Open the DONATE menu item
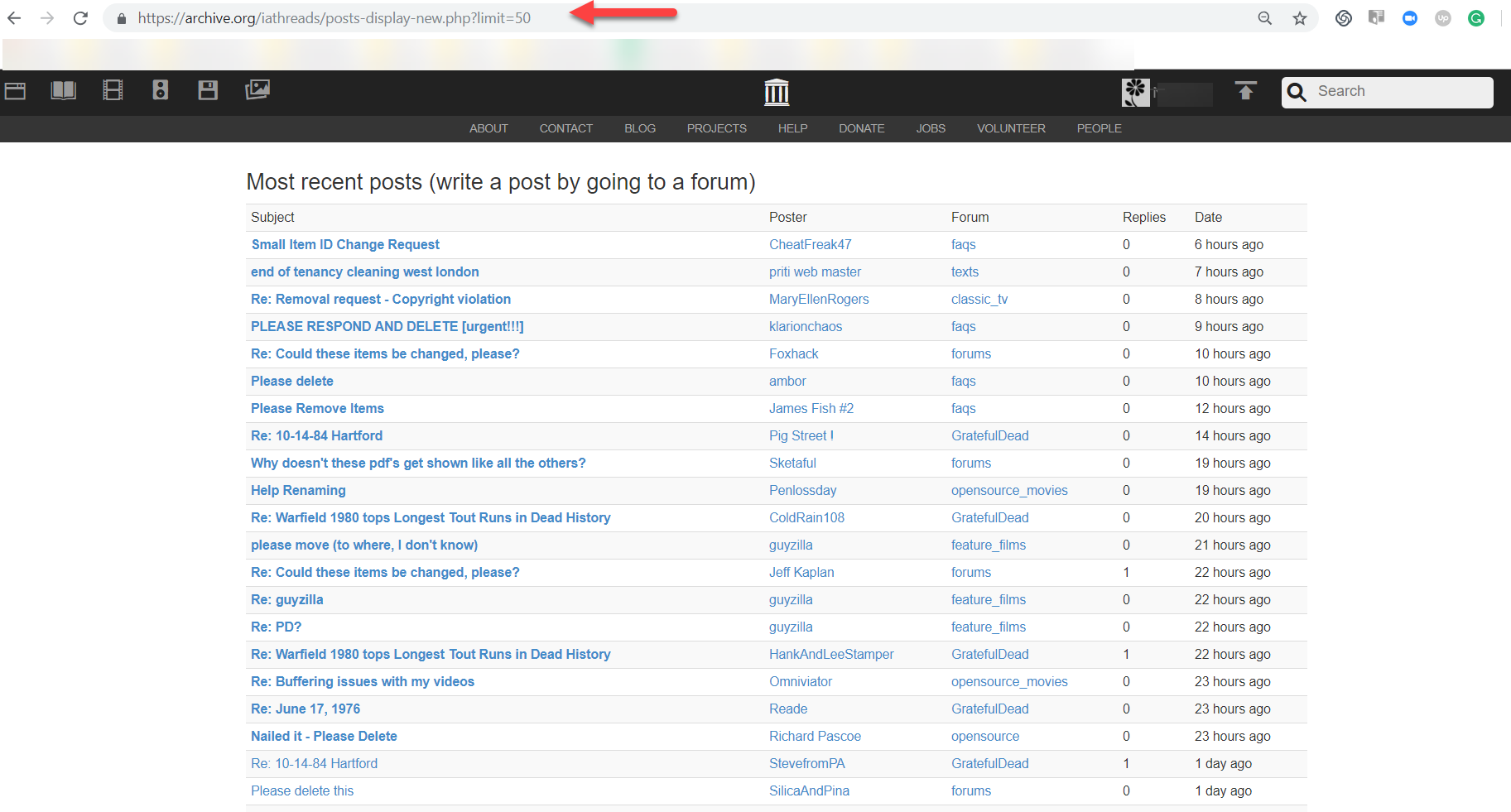The image size is (1511, 812). pyautogui.click(x=861, y=128)
